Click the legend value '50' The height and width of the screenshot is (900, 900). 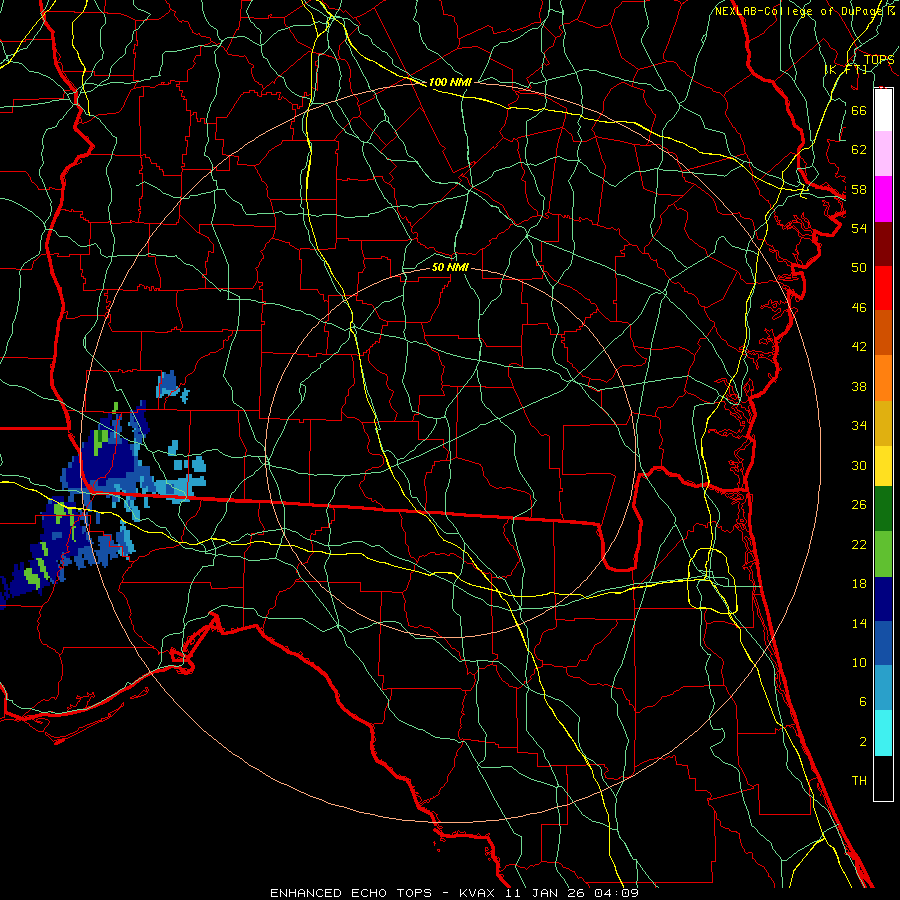click(859, 267)
